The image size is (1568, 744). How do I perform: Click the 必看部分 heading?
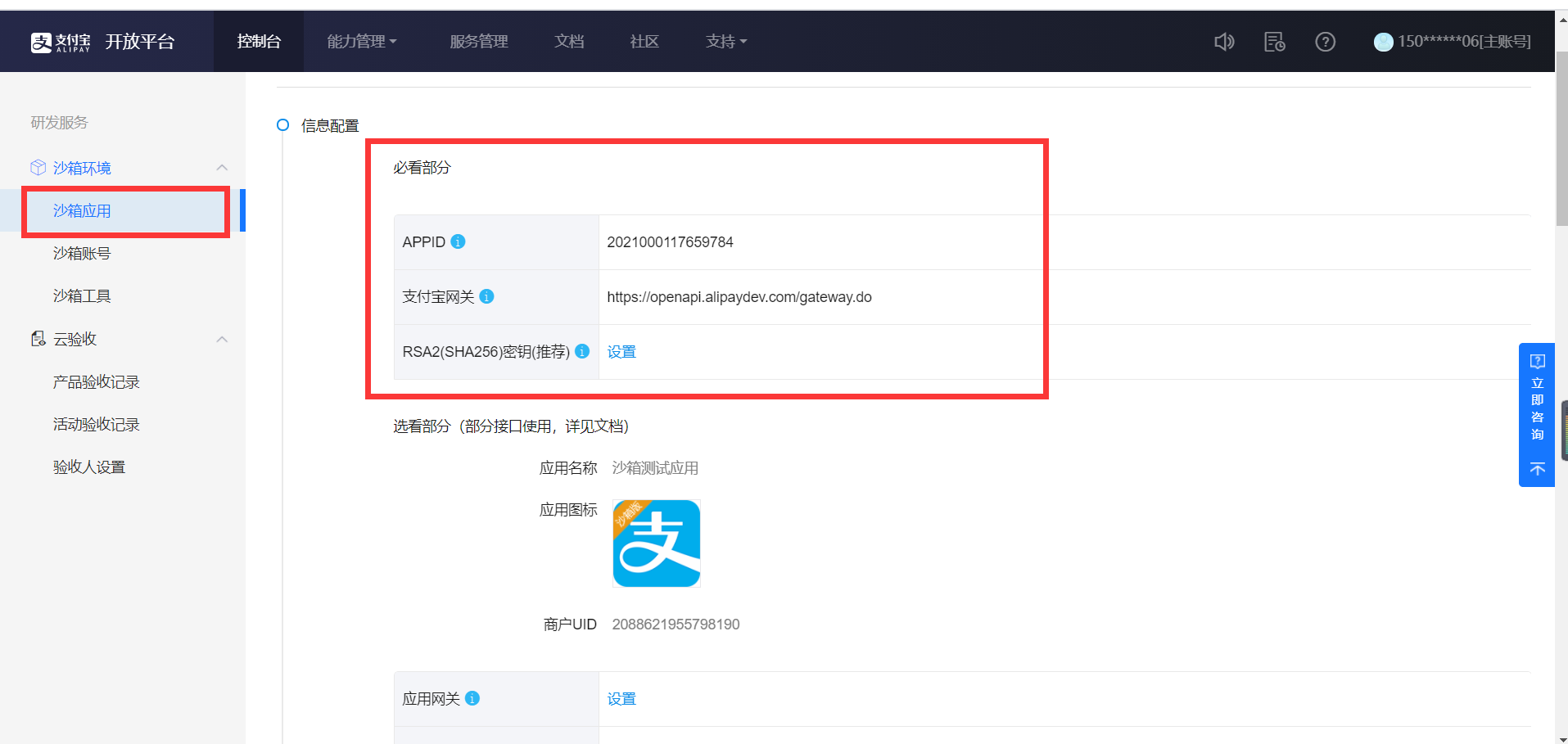[422, 168]
